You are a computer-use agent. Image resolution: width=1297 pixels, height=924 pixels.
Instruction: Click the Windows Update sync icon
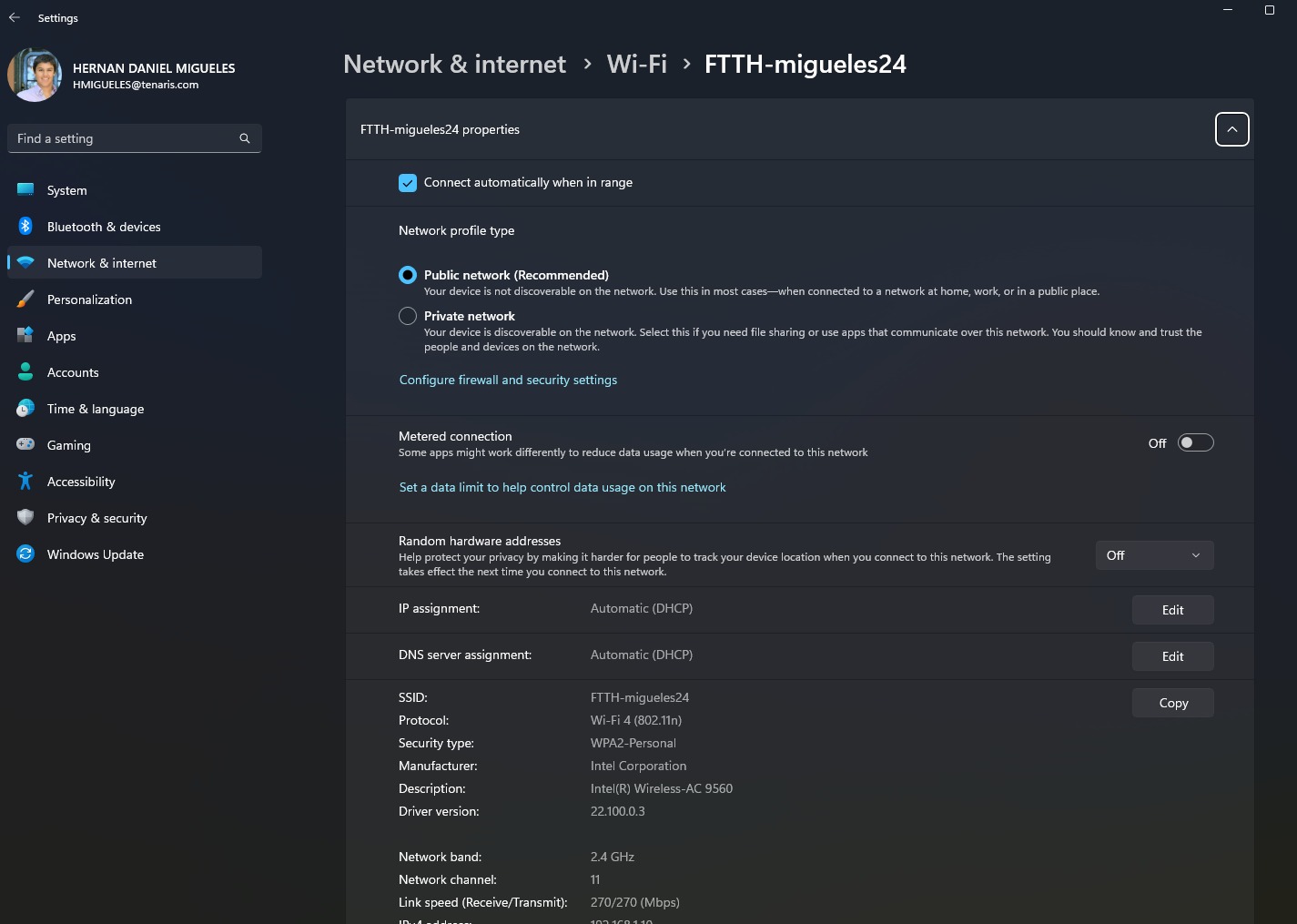(x=25, y=554)
